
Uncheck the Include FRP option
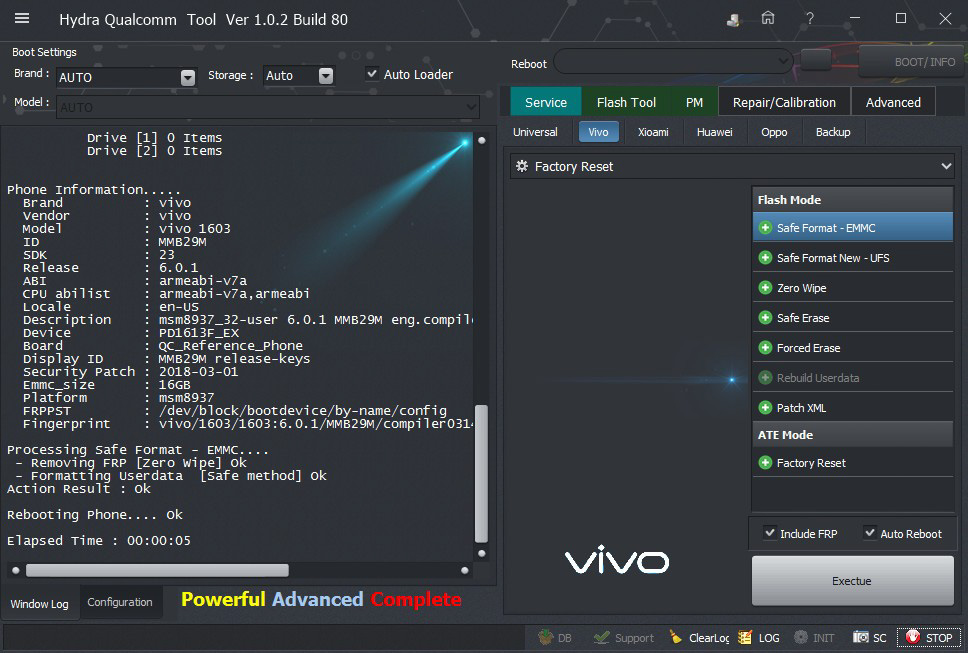click(x=769, y=533)
